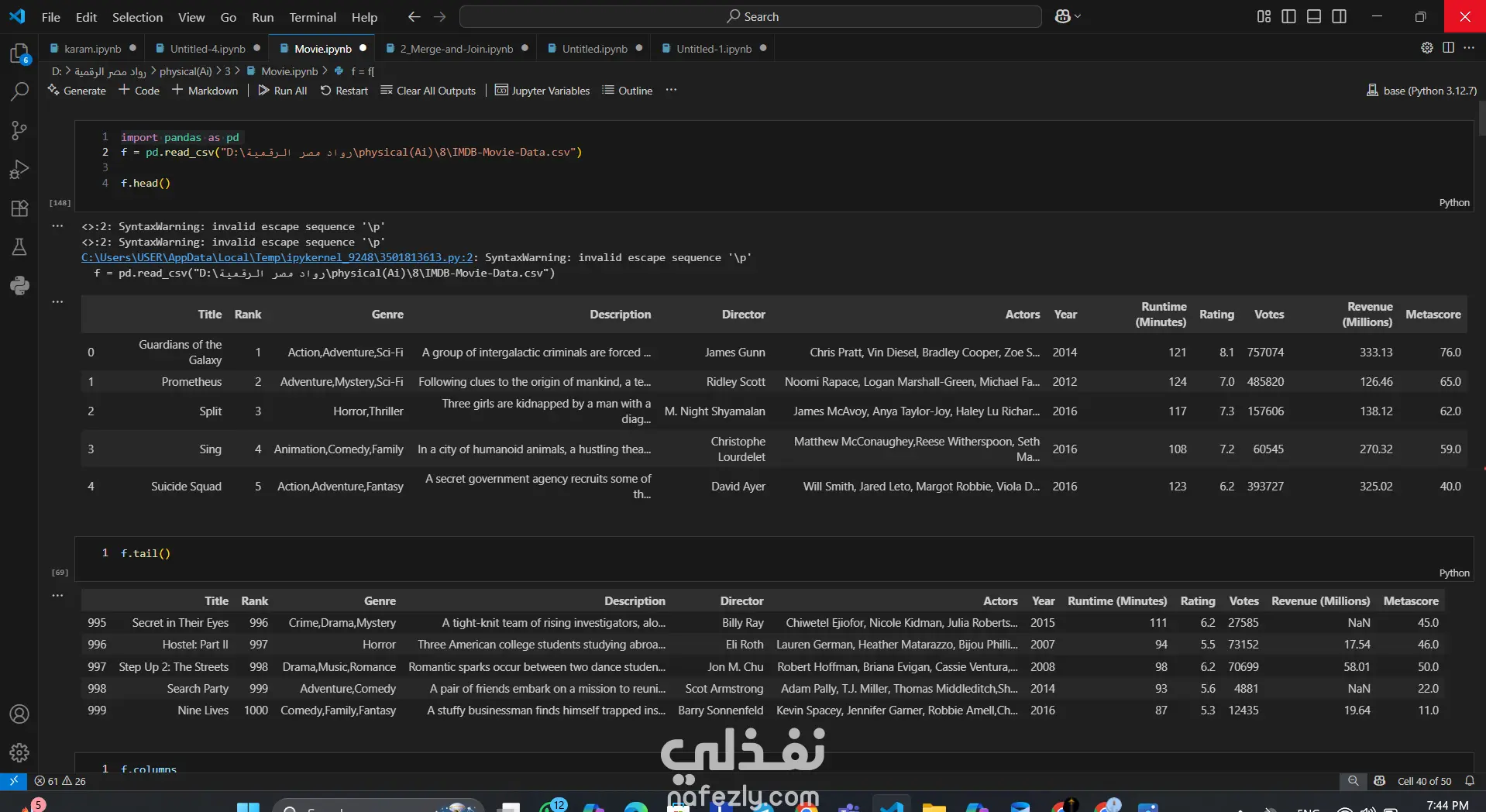Open the Extensions view
This screenshot has width=1486, height=812.
tap(19, 208)
